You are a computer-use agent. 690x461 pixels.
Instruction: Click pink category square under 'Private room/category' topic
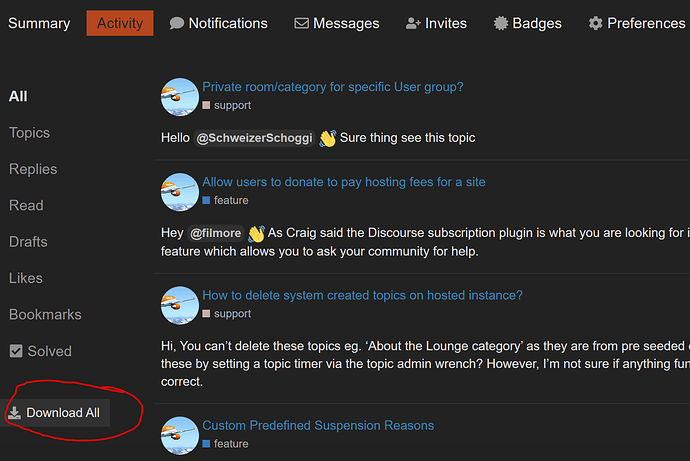point(206,106)
